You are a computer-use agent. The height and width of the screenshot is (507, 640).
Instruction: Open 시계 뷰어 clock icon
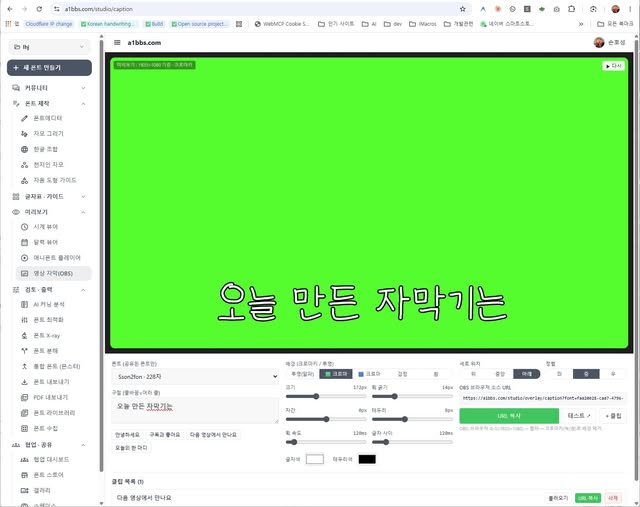[24, 227]
